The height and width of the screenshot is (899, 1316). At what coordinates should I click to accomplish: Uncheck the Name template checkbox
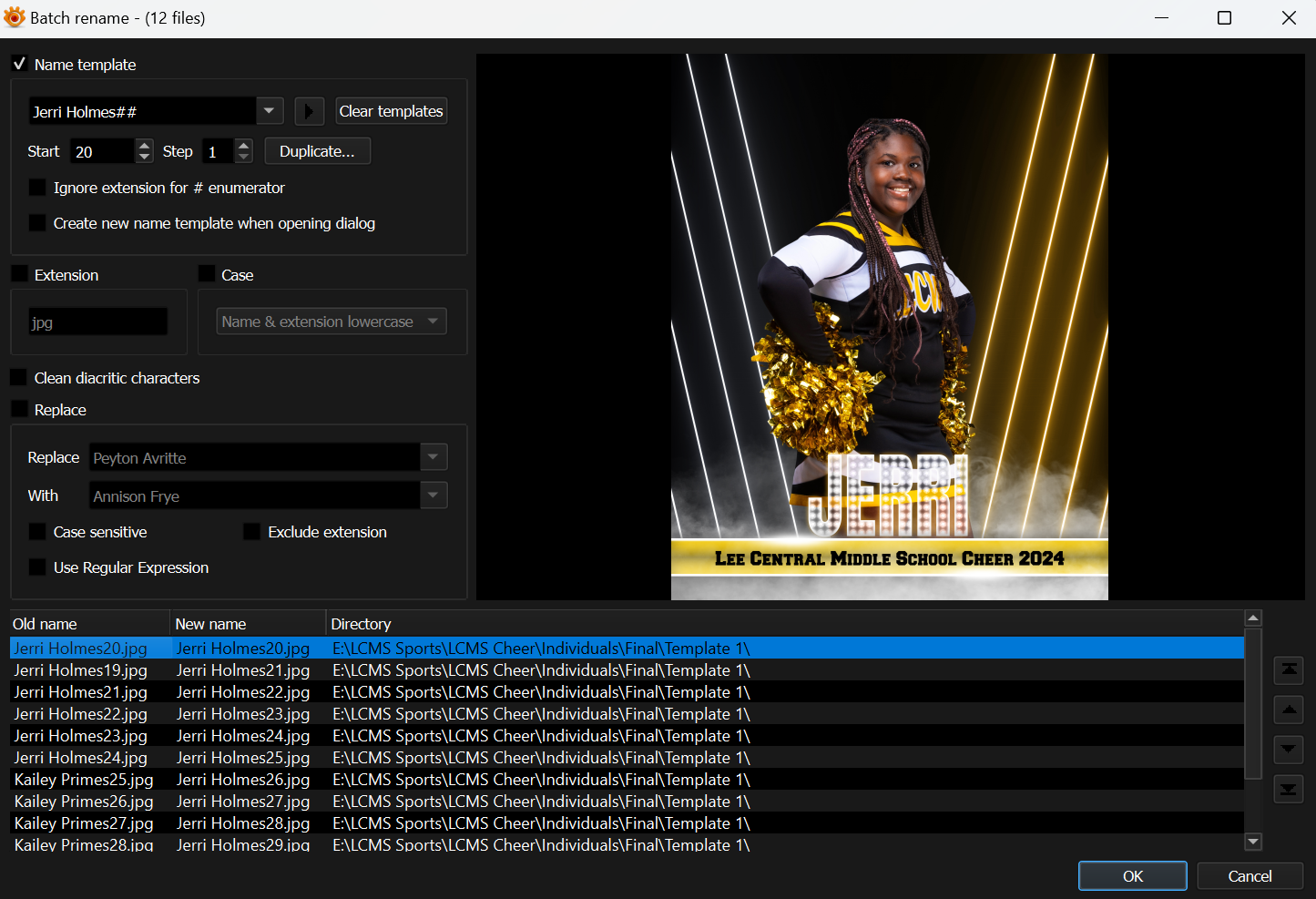[19, 64]
